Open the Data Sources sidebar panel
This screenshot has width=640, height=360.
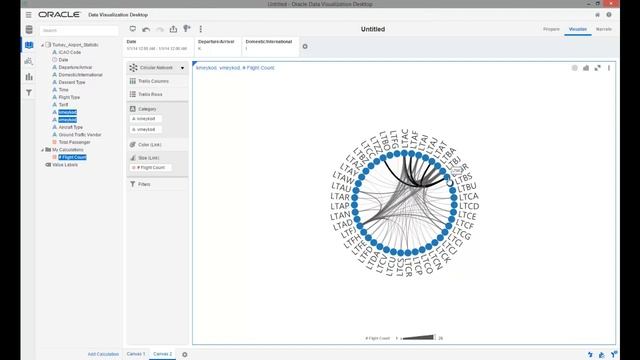tap(29, 30)
